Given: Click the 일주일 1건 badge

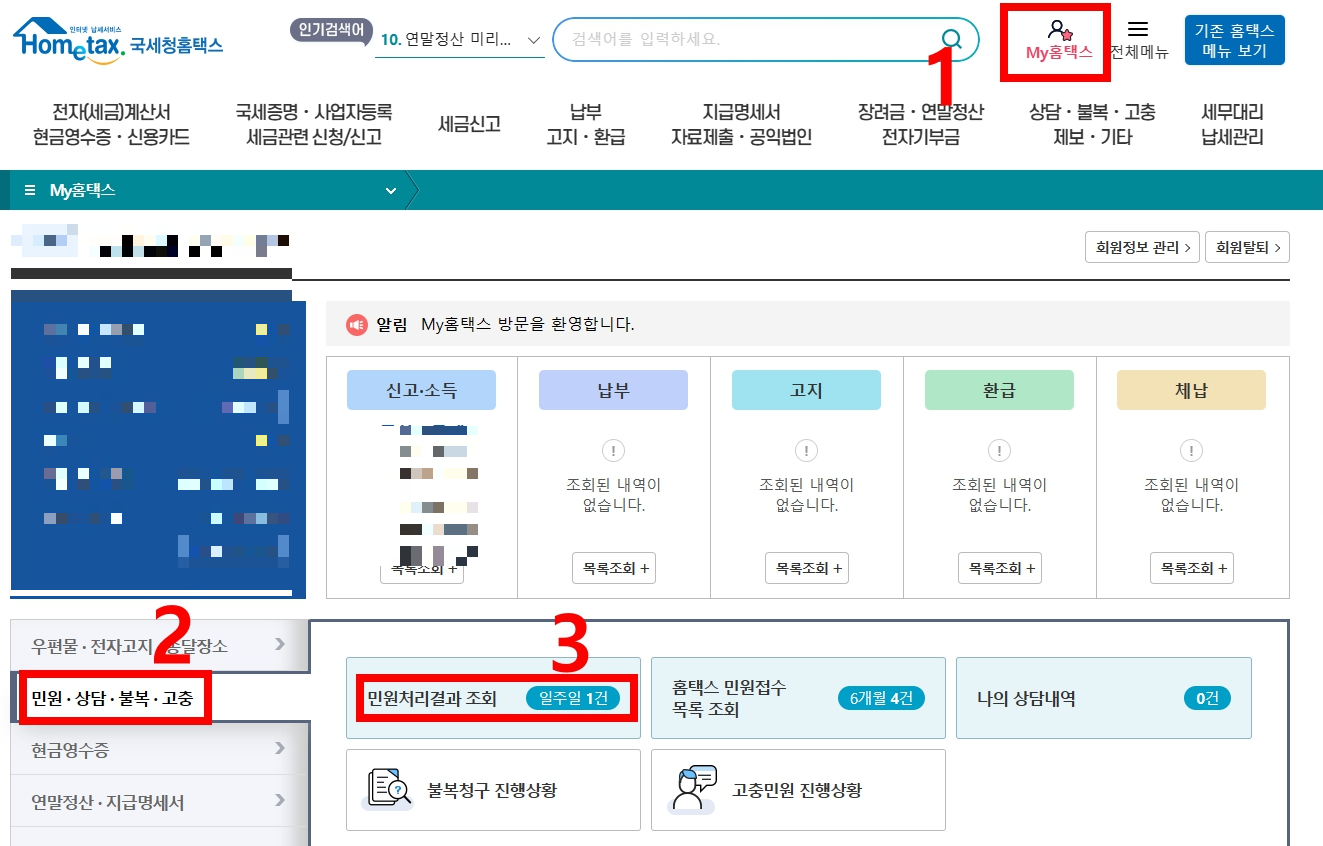Looking at the screenshot, I should (x=573, y=698).
